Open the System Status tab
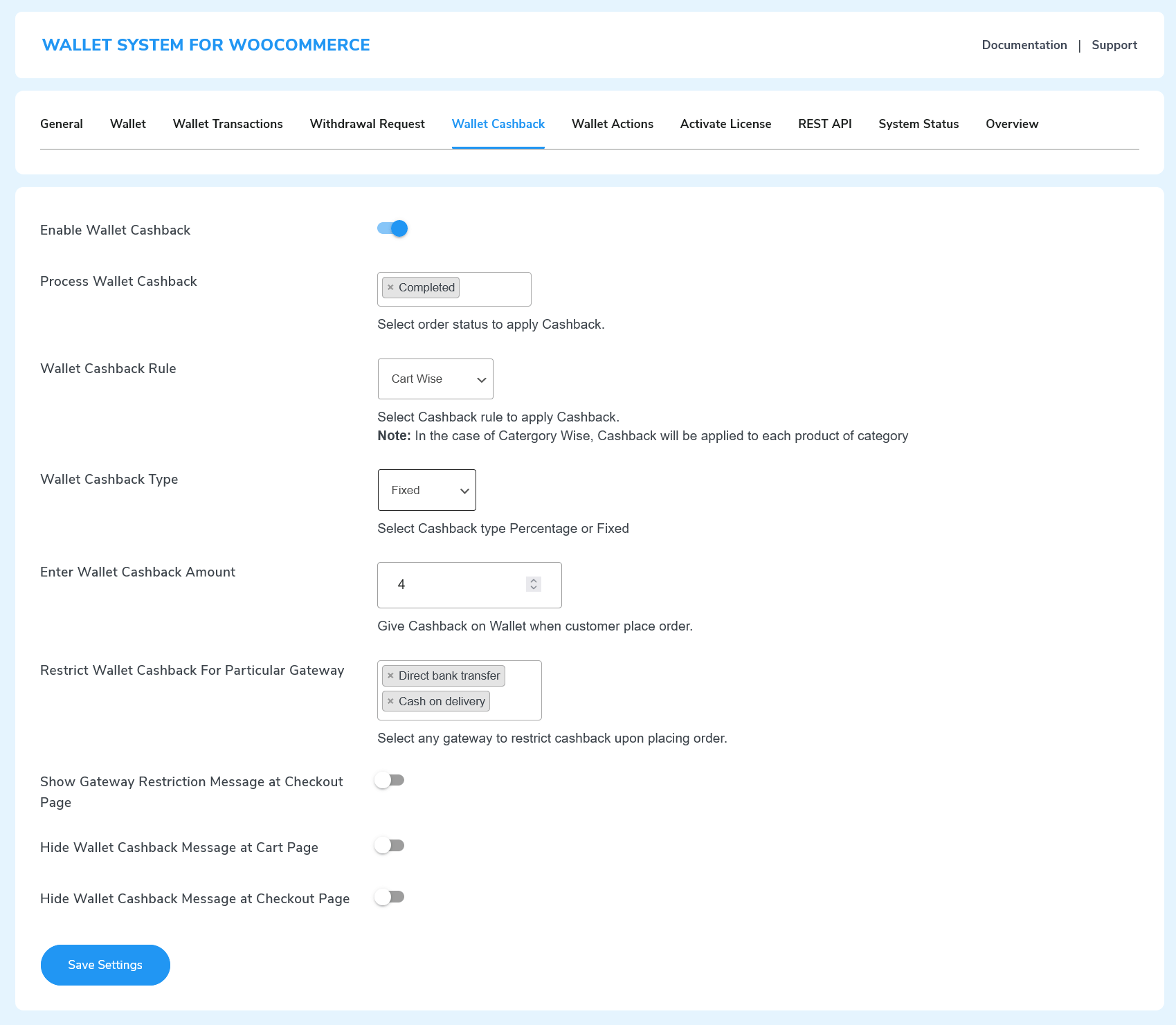The width and height of the screenshot is (1176, 1025). coord(919,124)
